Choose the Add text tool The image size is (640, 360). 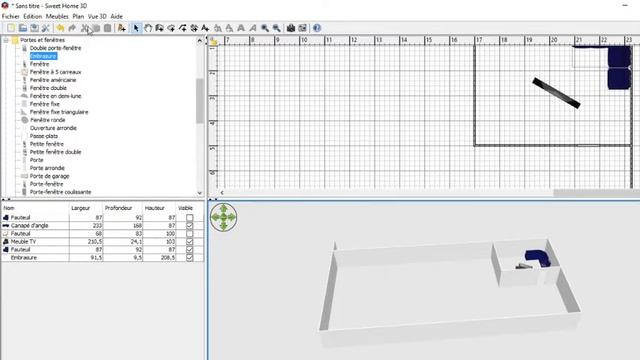205,28
